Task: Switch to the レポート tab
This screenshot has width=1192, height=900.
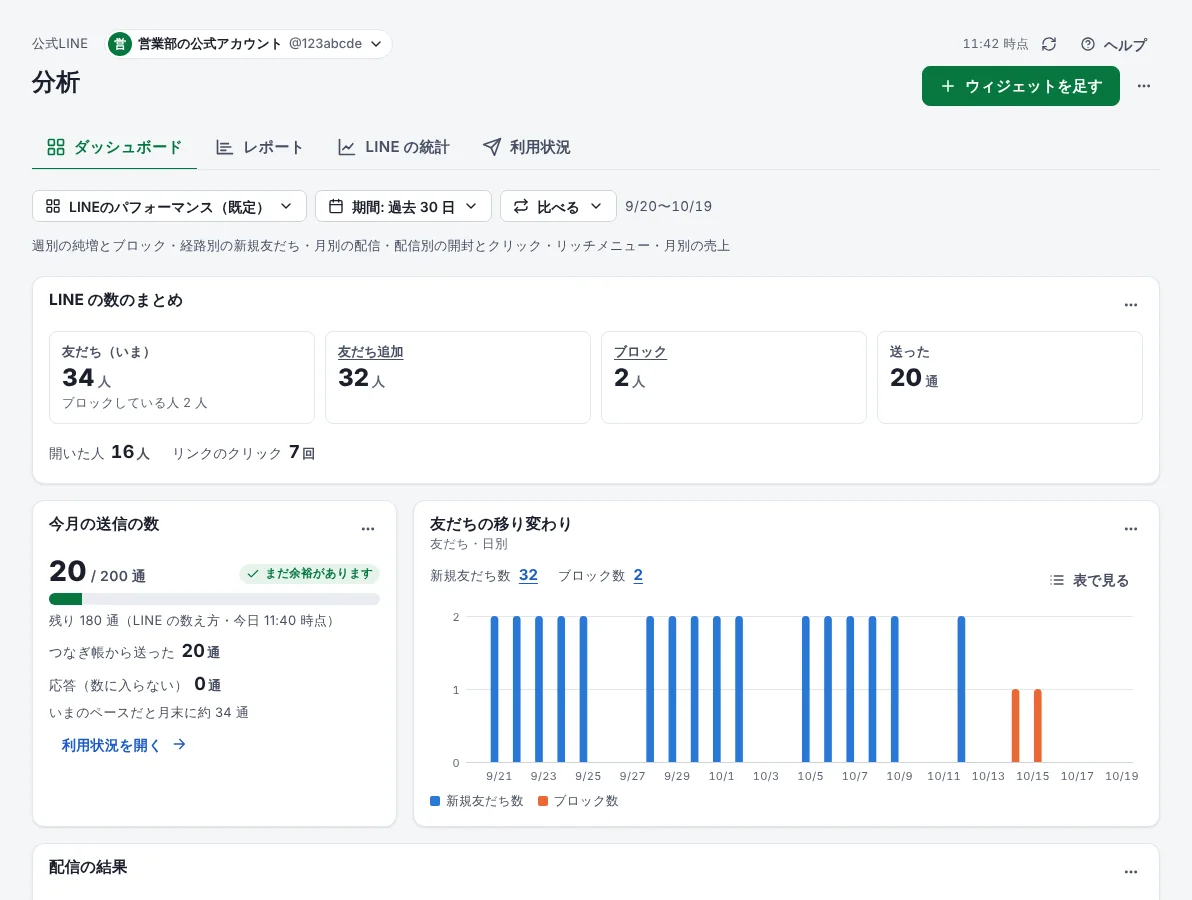Action: (x=259, y=147)
